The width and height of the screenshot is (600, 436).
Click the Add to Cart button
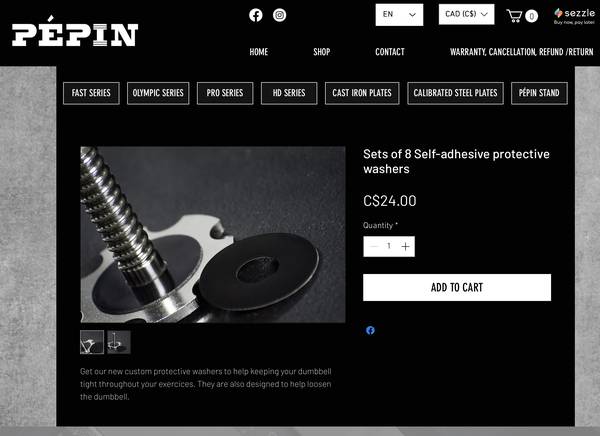coord(457,287)
